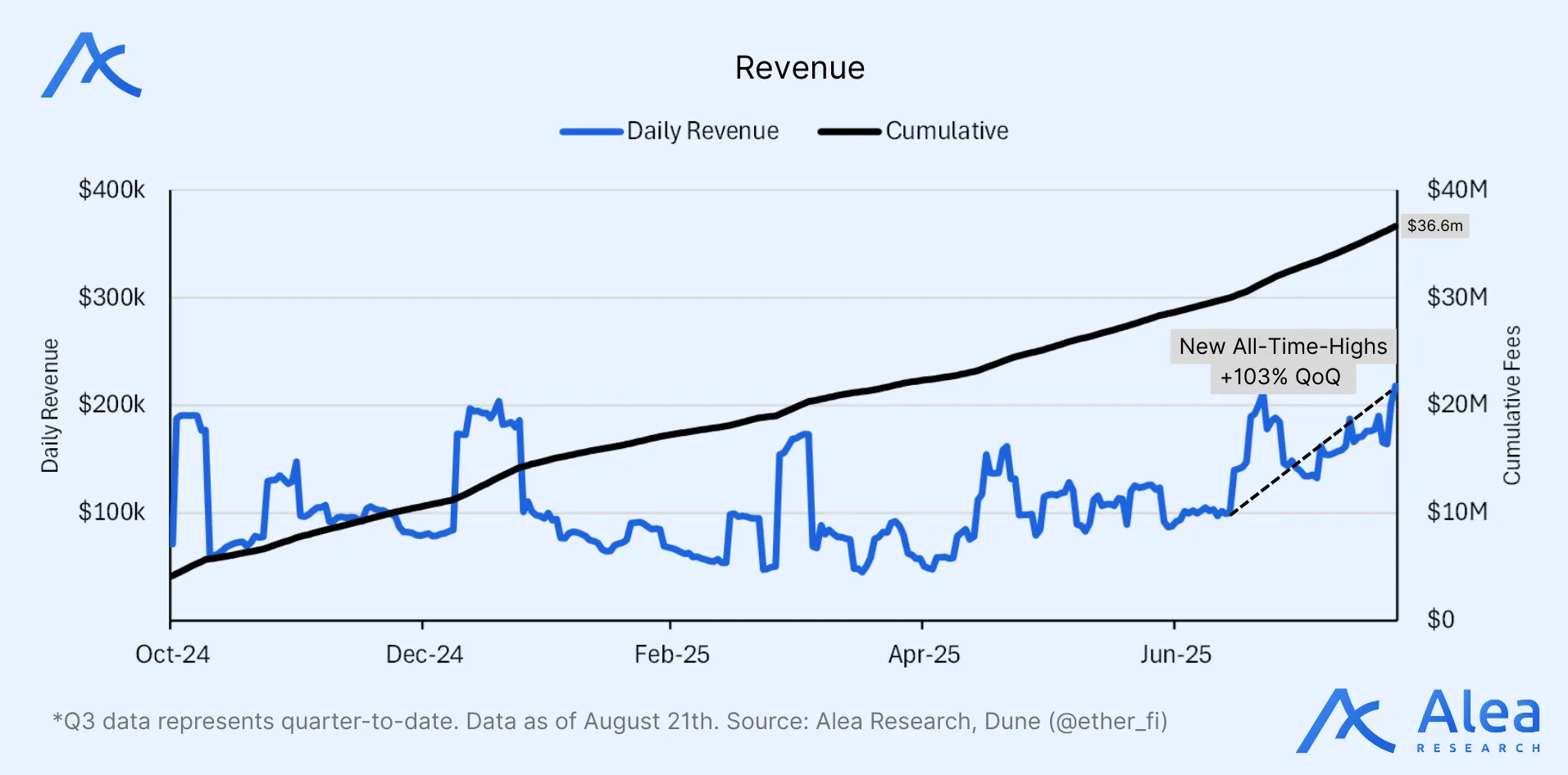Click the $36.6m cumulative value label
The image size is (1568, 775).
(1434, 226)
